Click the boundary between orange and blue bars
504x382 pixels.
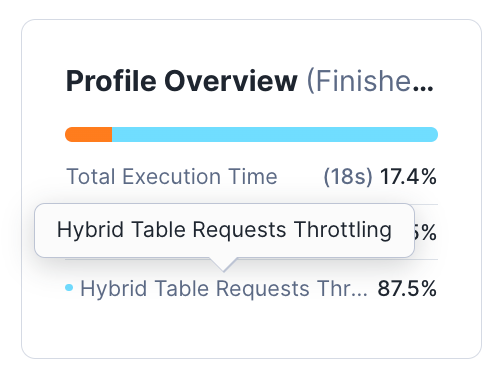pos(112,134)
